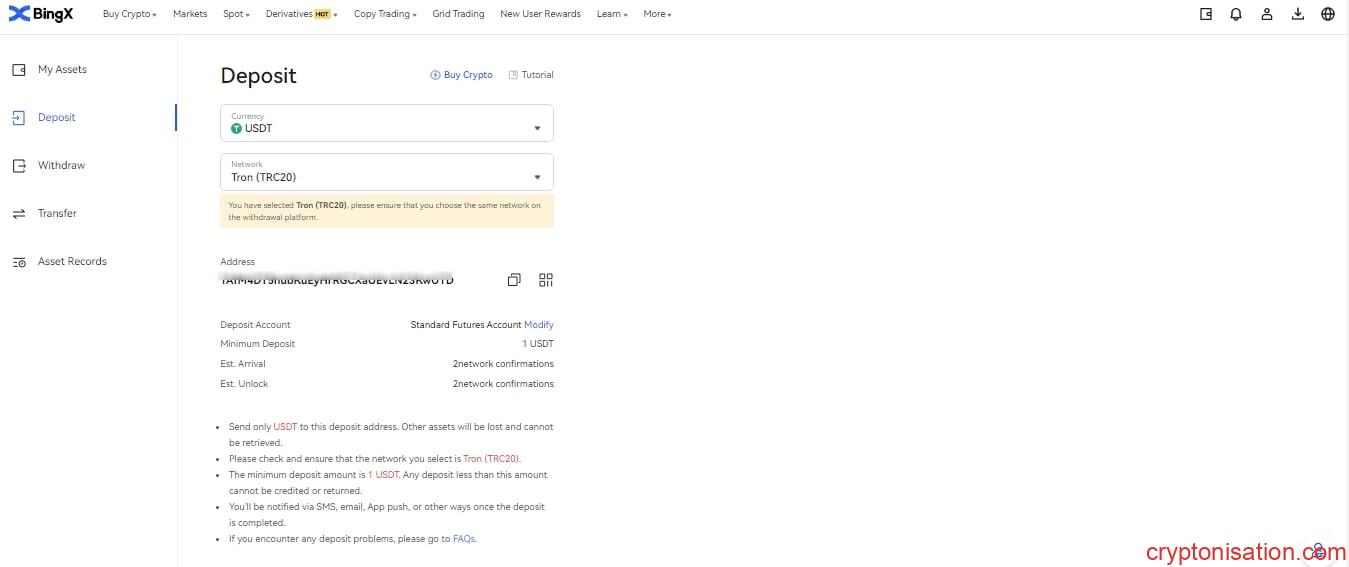Show the address QR code
Image resolution: width=1349 pixels, height=567 pixels.
(546, 280)
